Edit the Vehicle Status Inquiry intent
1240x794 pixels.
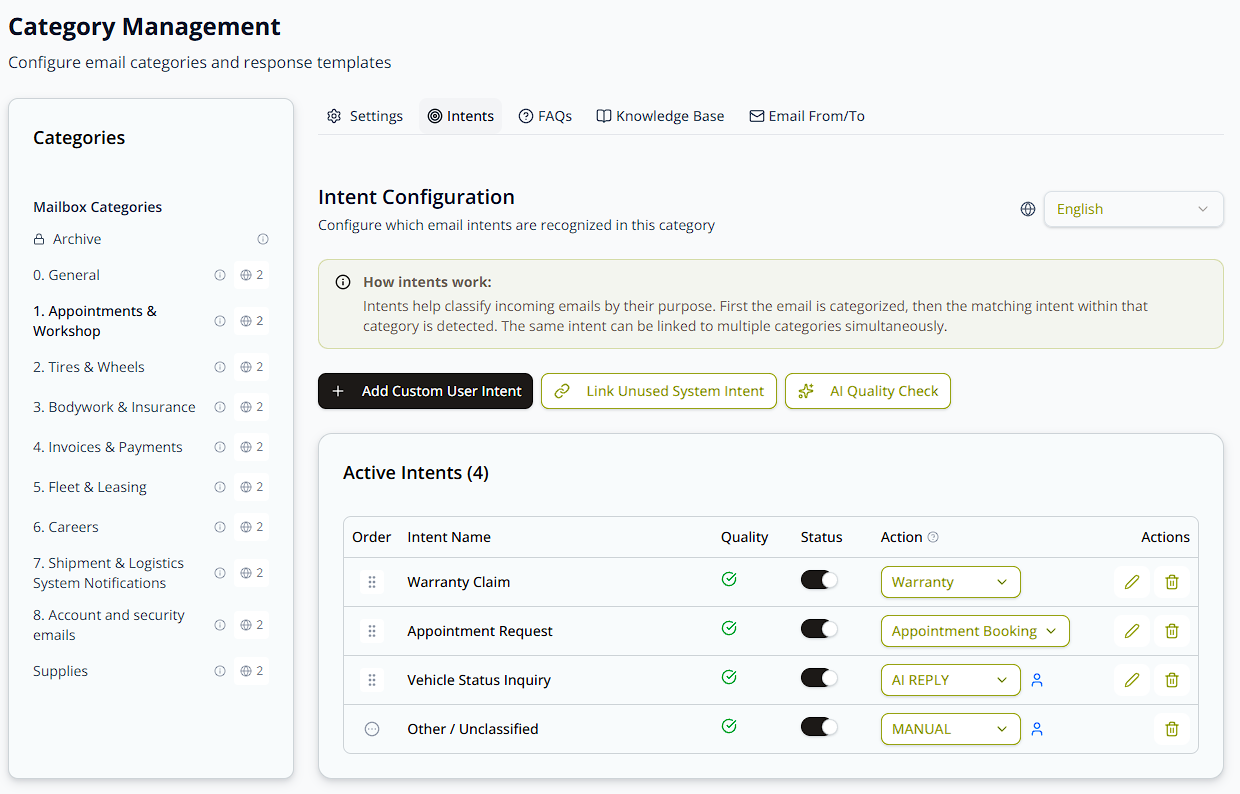click(x=1132, y=680)
